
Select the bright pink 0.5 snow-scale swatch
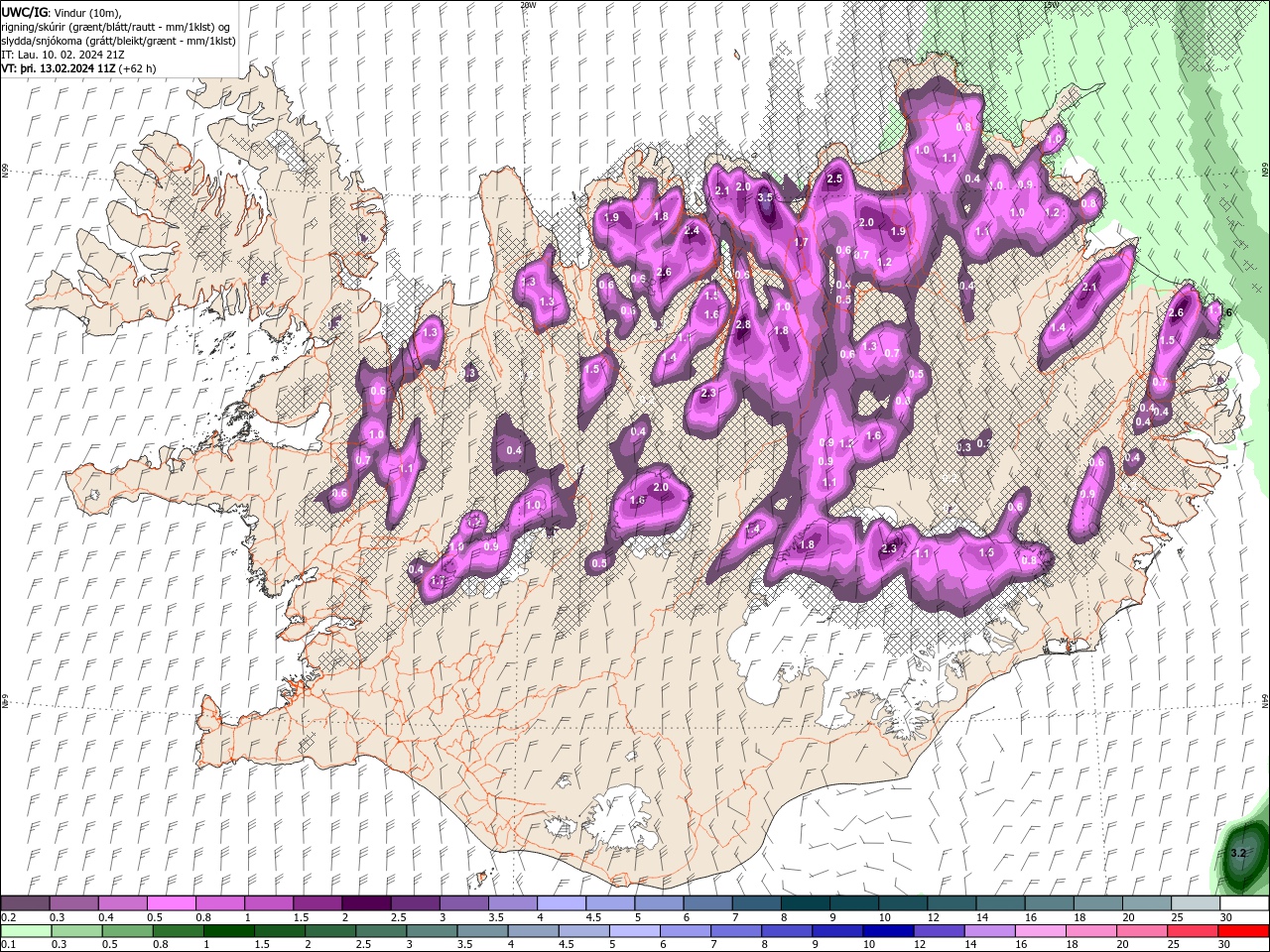171,903
